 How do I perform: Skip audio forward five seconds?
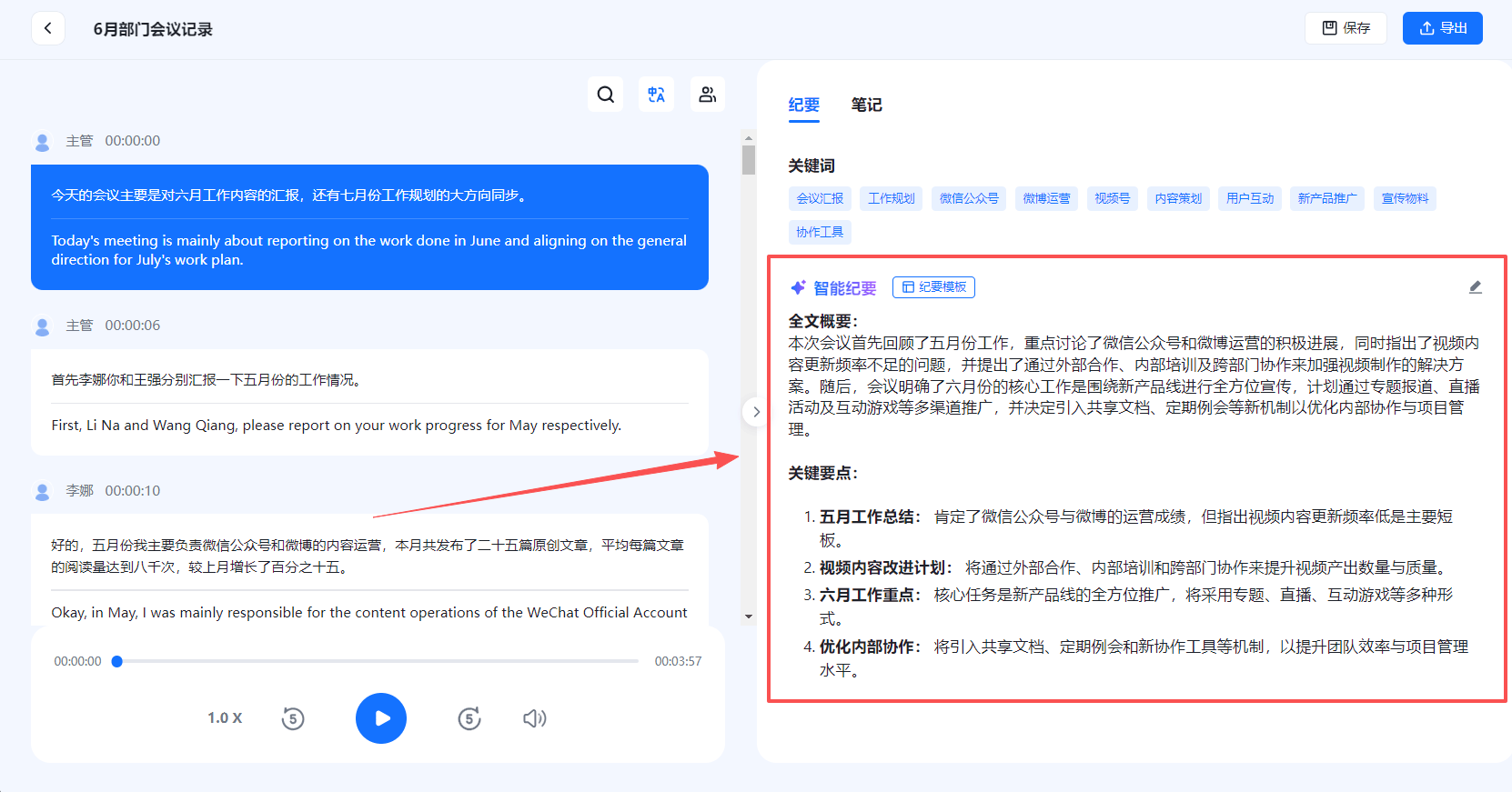click(469, 718)
